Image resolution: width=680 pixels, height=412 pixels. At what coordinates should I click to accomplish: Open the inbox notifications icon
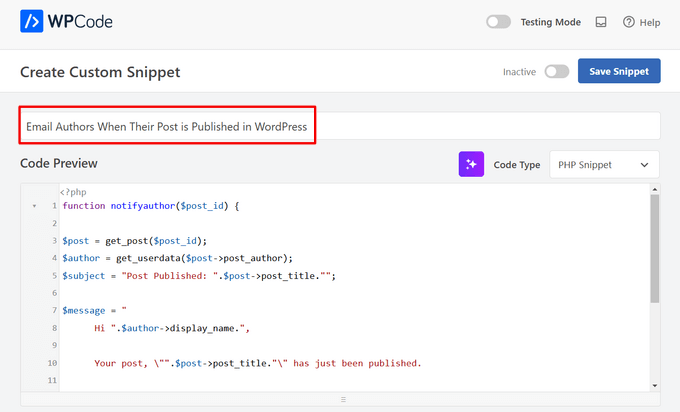pos(601,22)
